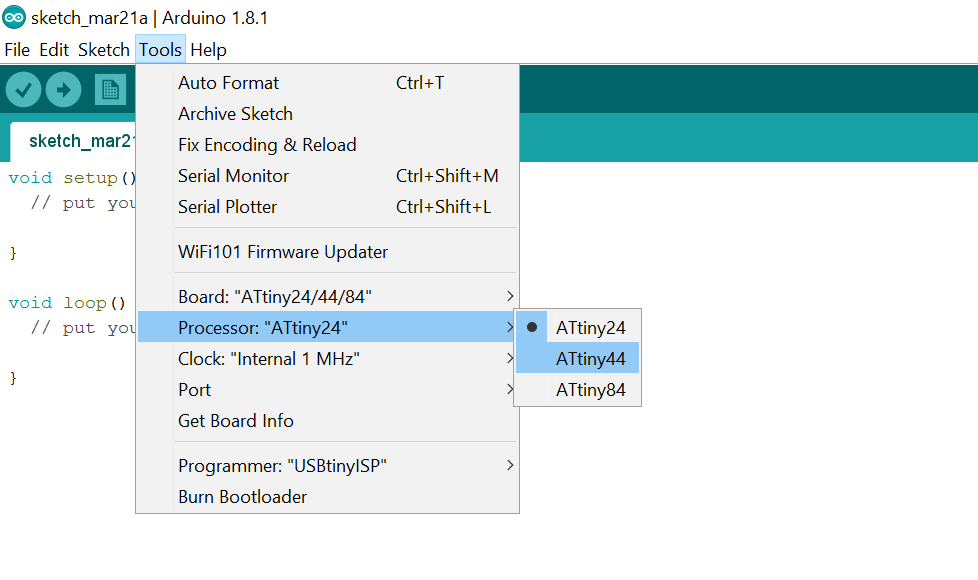Launch the Serial Monitor from Tools
This screenshot has width=978, height=580.
pos(327,176)
